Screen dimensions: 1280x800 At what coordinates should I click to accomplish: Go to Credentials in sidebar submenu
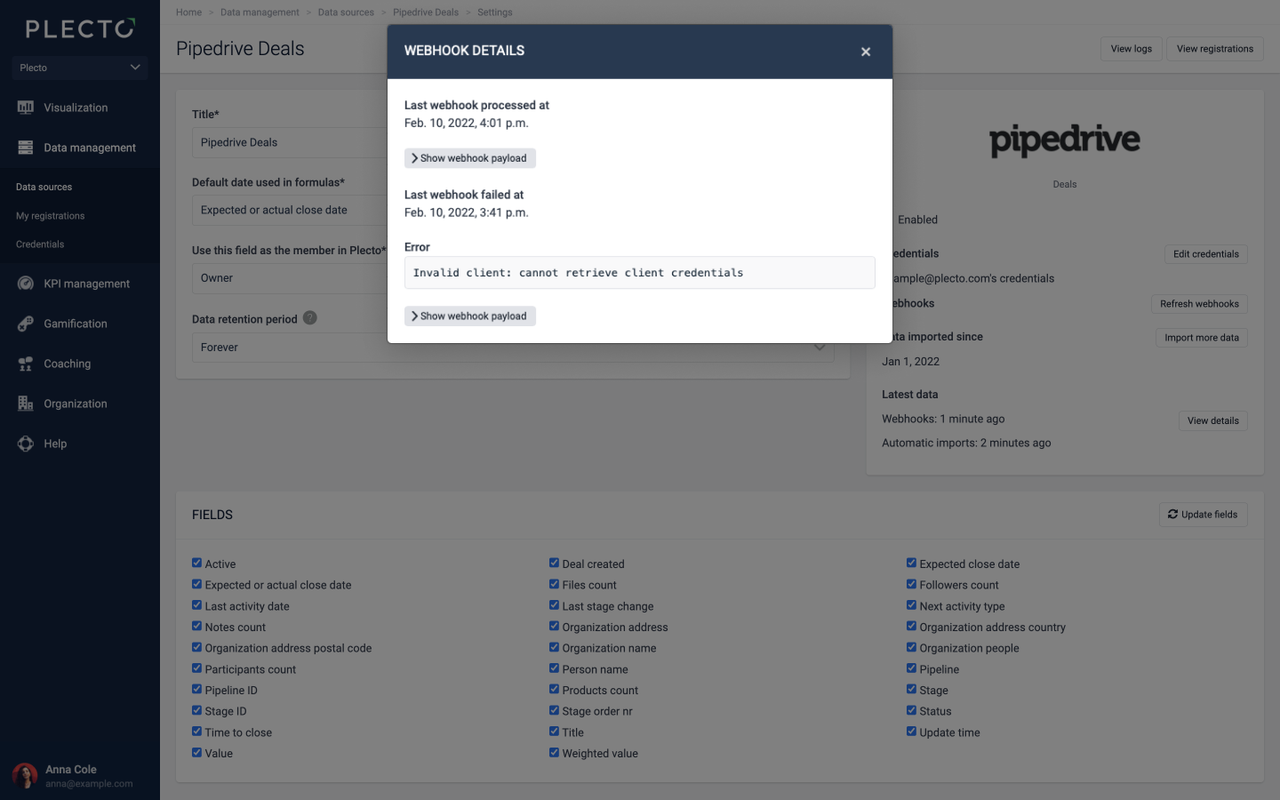tap(40, 244)
